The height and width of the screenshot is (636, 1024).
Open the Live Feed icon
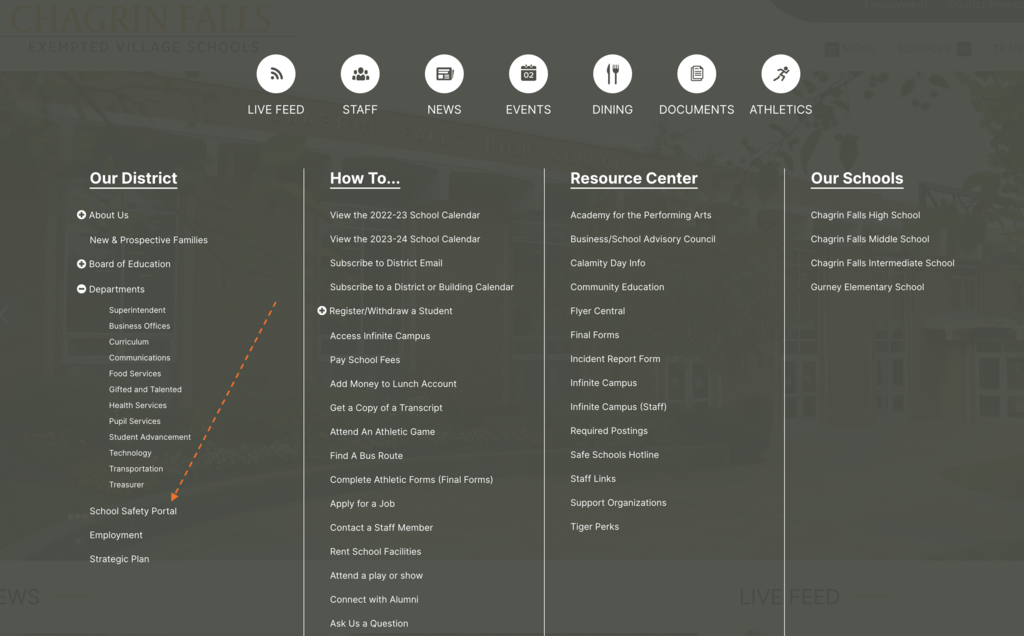(x=276, y=74)
